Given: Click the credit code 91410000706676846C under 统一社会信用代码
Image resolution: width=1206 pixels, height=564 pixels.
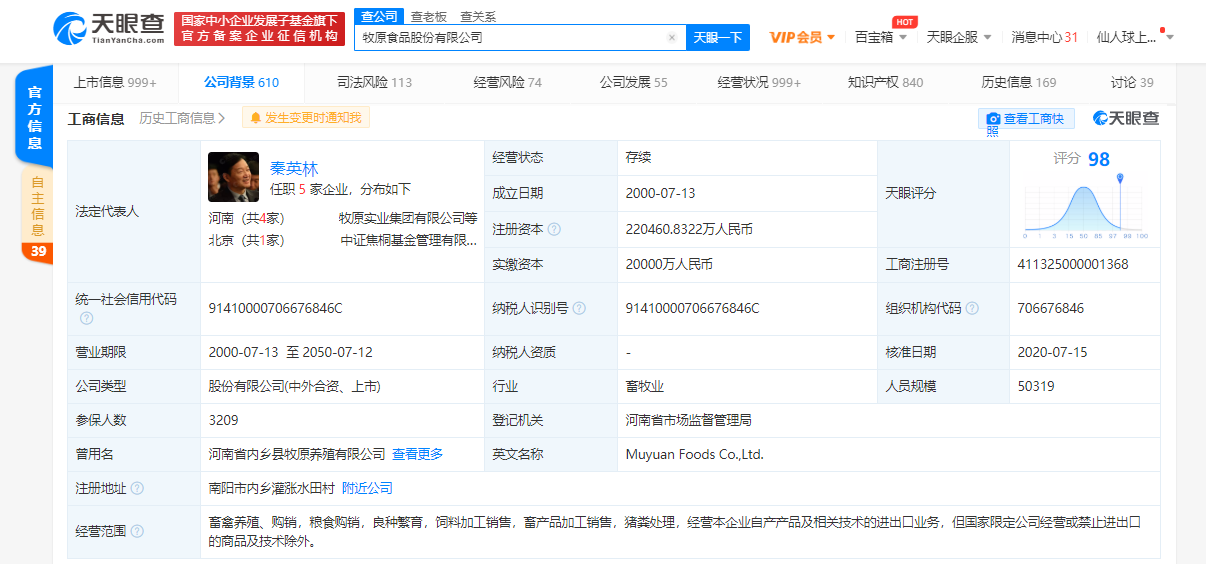Looking at the screenshot, I should click(x=275, y=308).
